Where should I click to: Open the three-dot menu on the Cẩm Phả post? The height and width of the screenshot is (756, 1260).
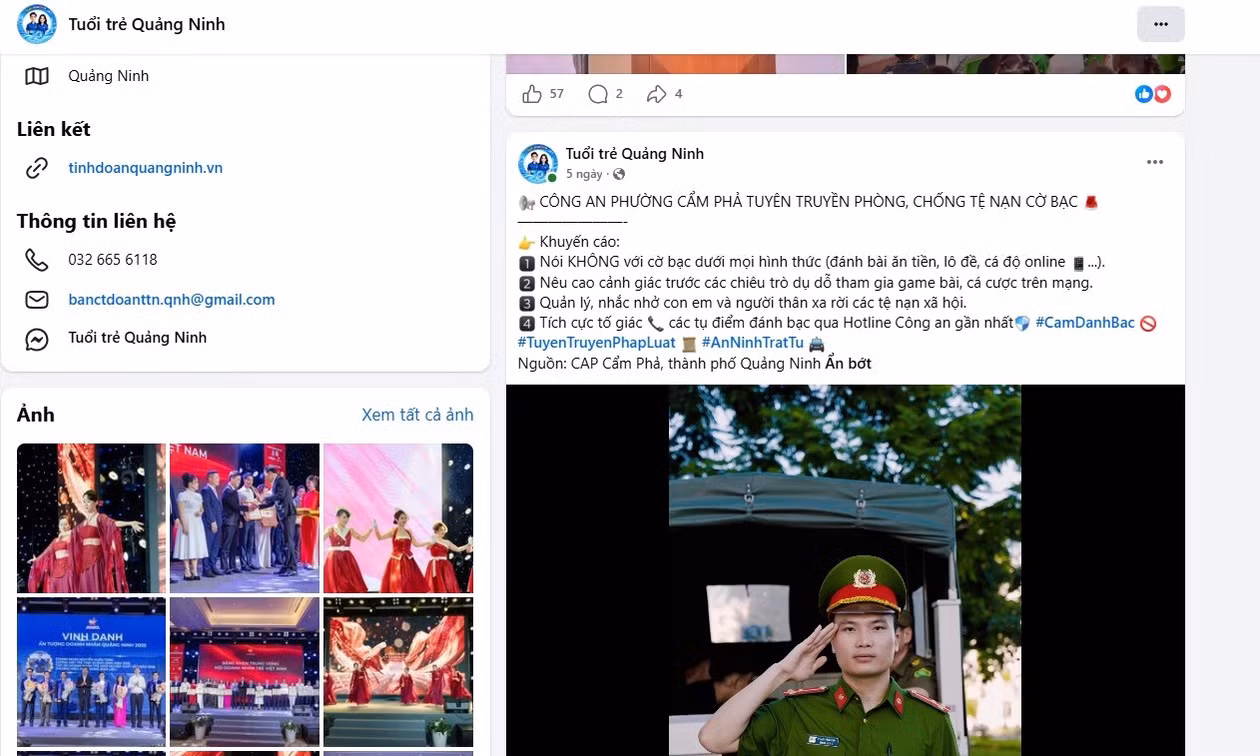tap(1155, 162)
